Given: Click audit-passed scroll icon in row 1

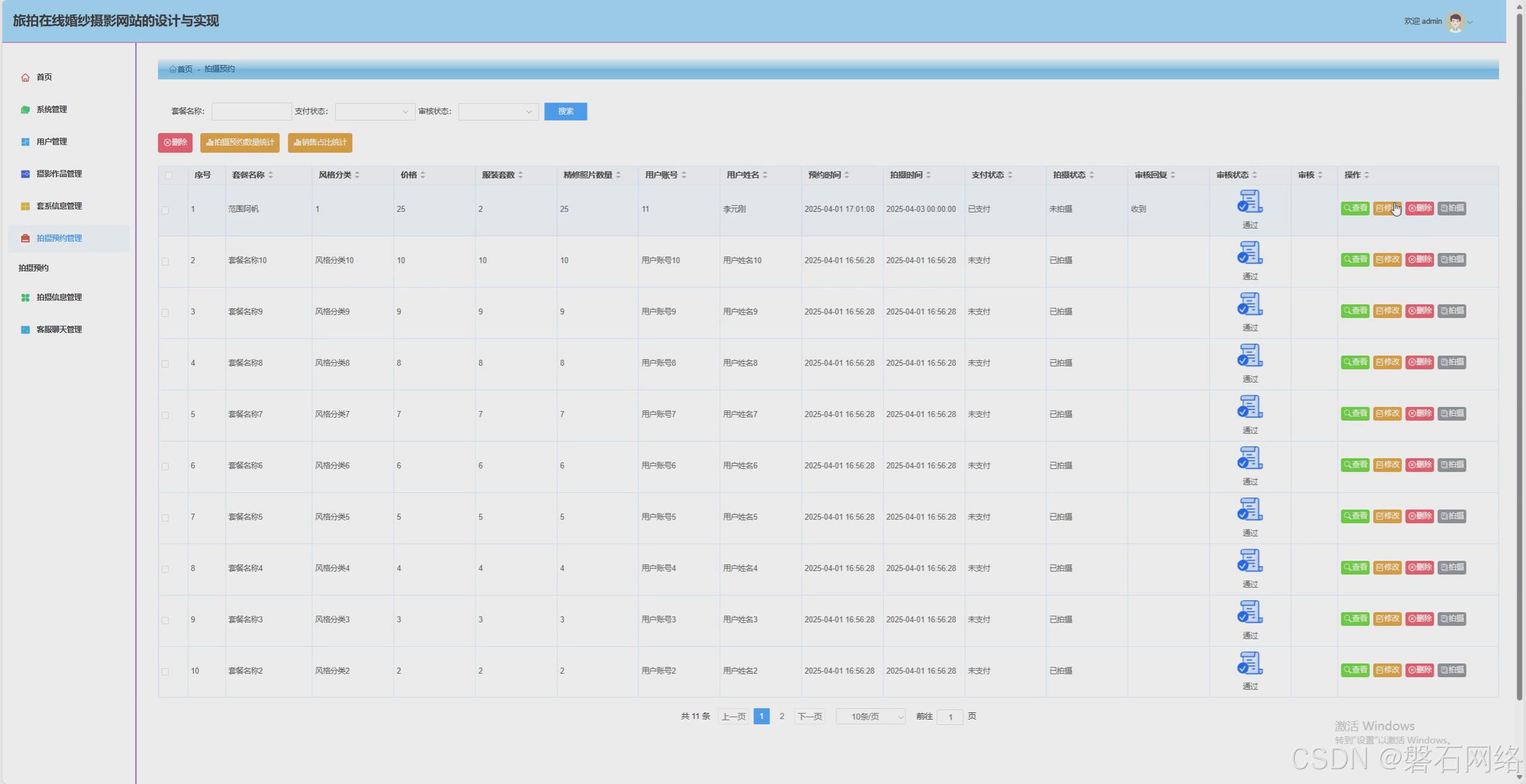Looking at the screenshot, I should tap(1249, 202).
